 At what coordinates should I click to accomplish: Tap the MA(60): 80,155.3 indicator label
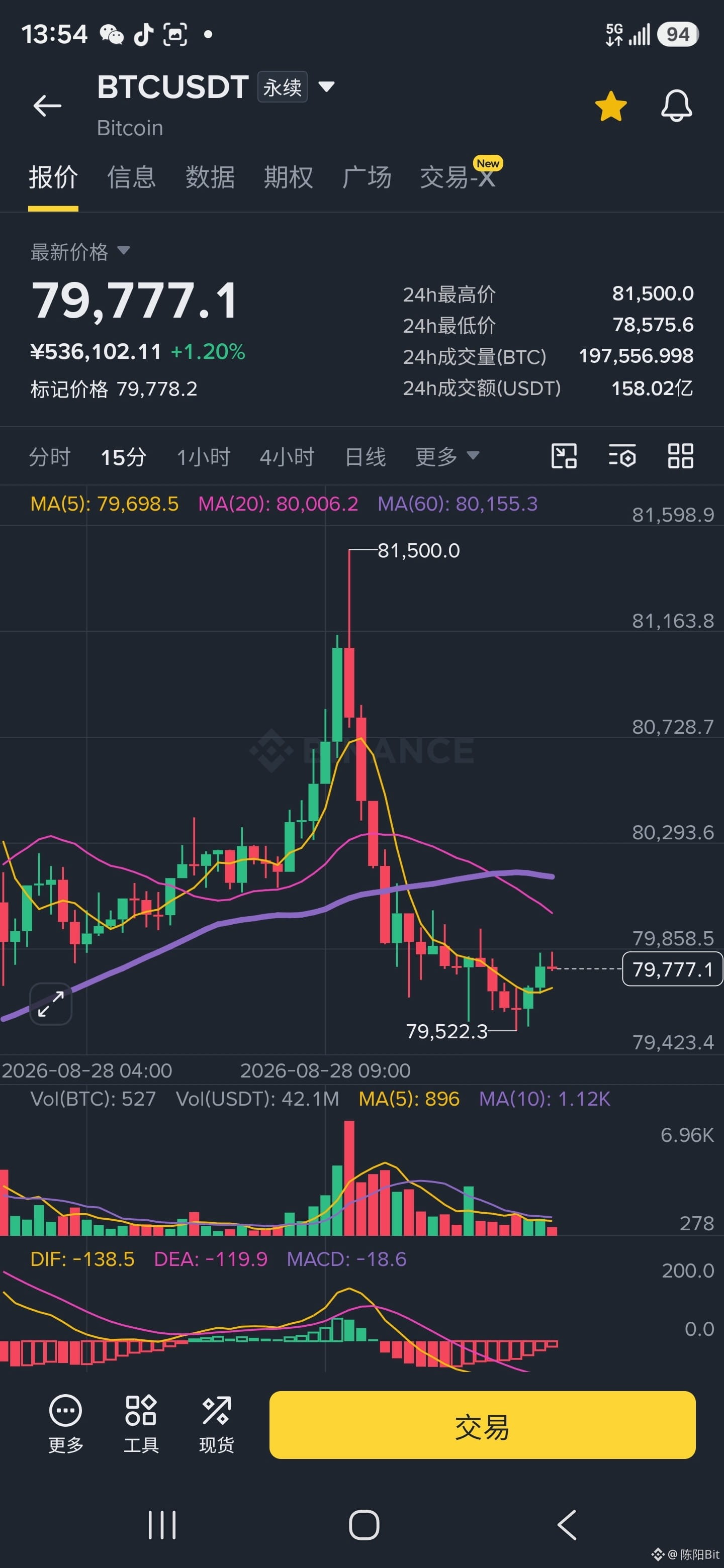tap(458, 504)
